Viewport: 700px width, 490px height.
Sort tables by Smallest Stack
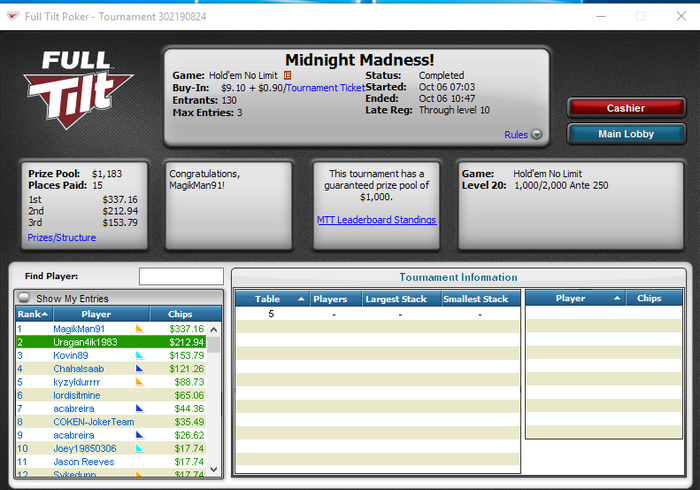coord(481,299)
